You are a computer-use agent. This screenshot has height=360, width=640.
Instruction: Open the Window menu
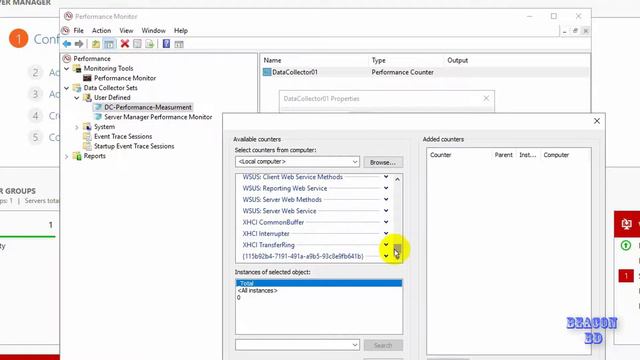[153, 31]
